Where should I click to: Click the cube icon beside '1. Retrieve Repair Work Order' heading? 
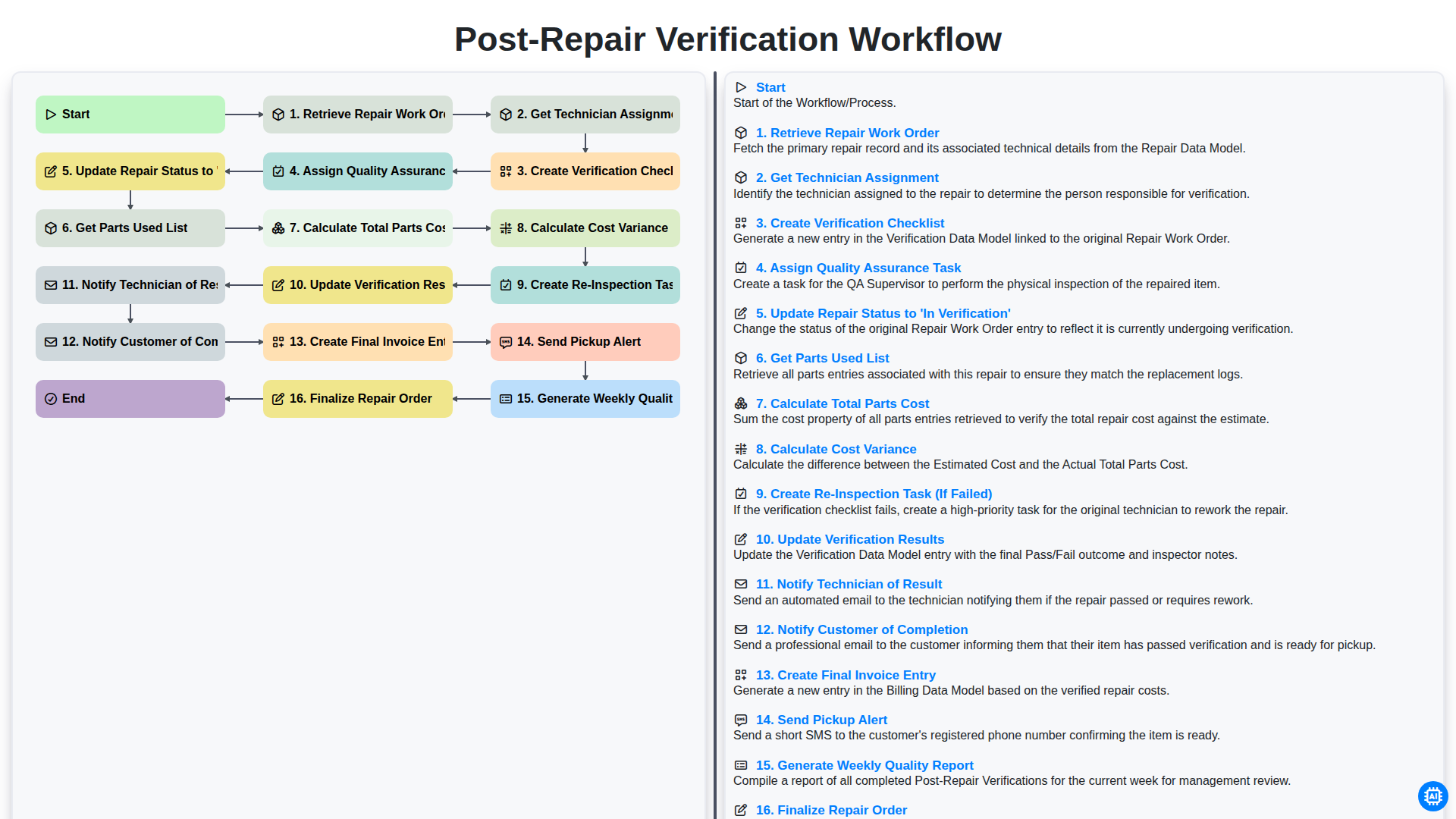(741, 133)
